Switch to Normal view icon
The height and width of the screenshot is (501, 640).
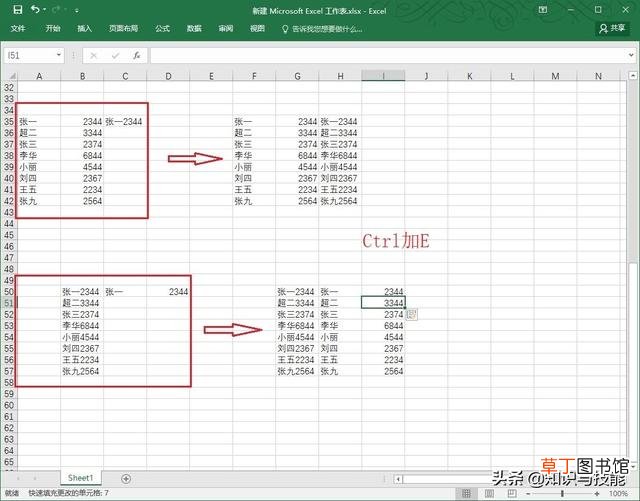(467, 494)
